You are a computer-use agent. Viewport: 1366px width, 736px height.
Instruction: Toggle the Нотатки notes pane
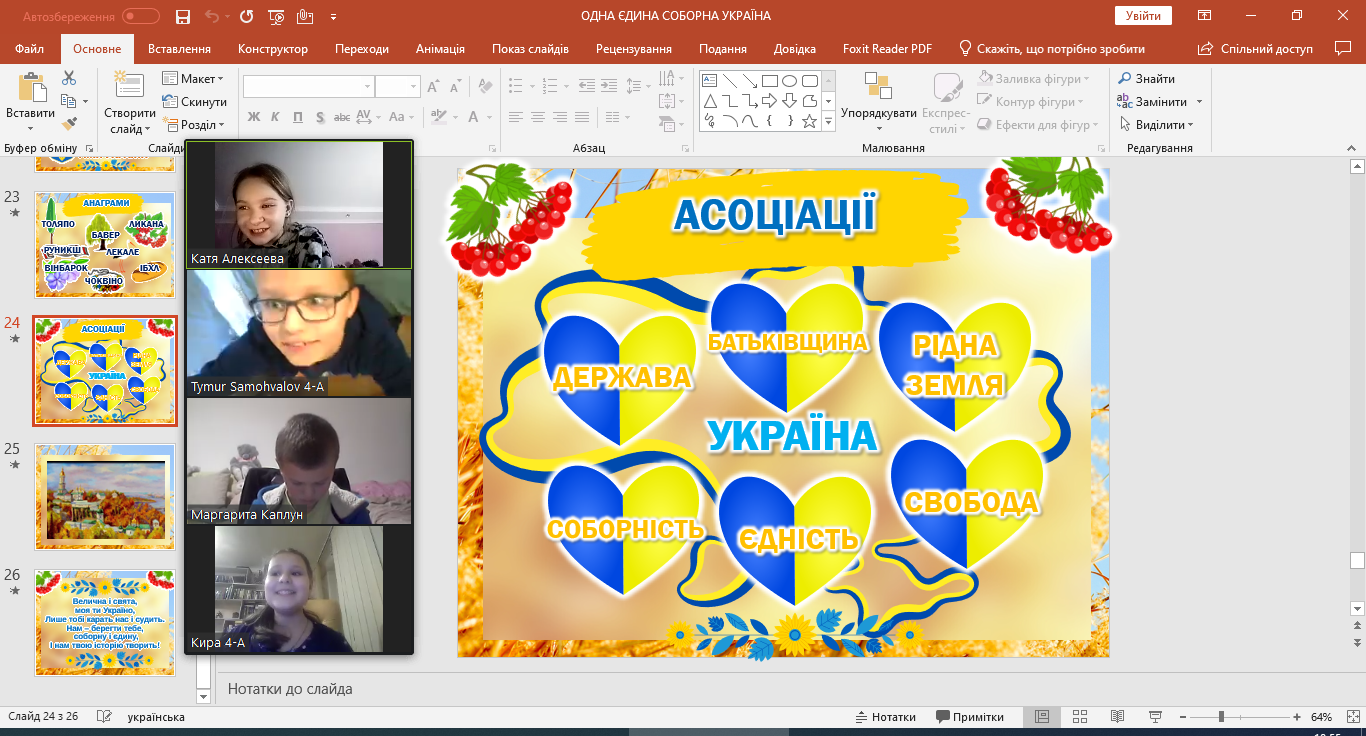click(885, 717)
